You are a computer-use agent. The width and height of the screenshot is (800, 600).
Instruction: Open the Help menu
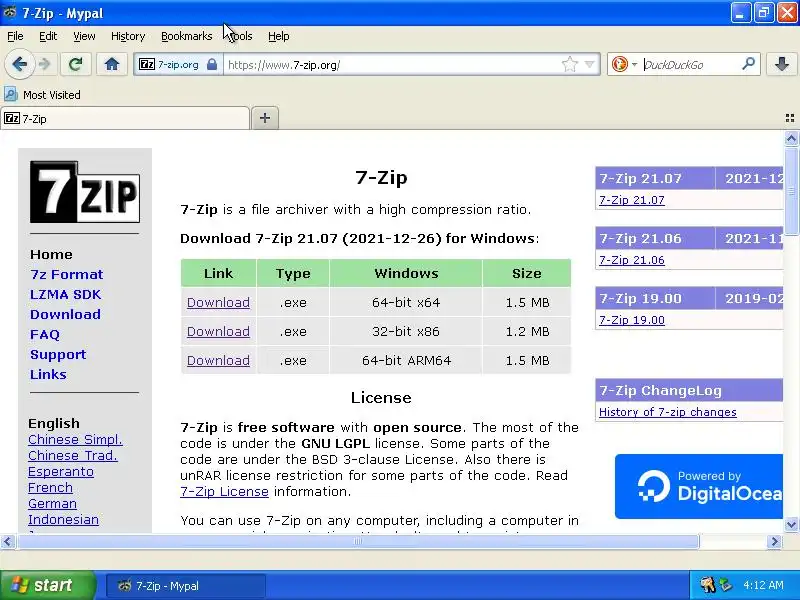pos(279,36)
